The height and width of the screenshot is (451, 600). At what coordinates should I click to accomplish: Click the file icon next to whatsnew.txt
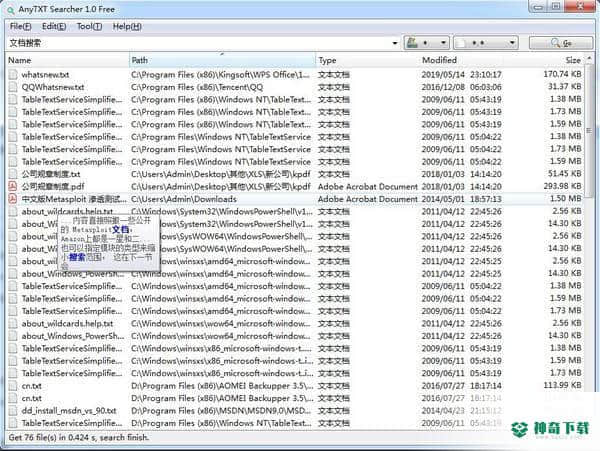pyautogui.click(x=13, y=75)
